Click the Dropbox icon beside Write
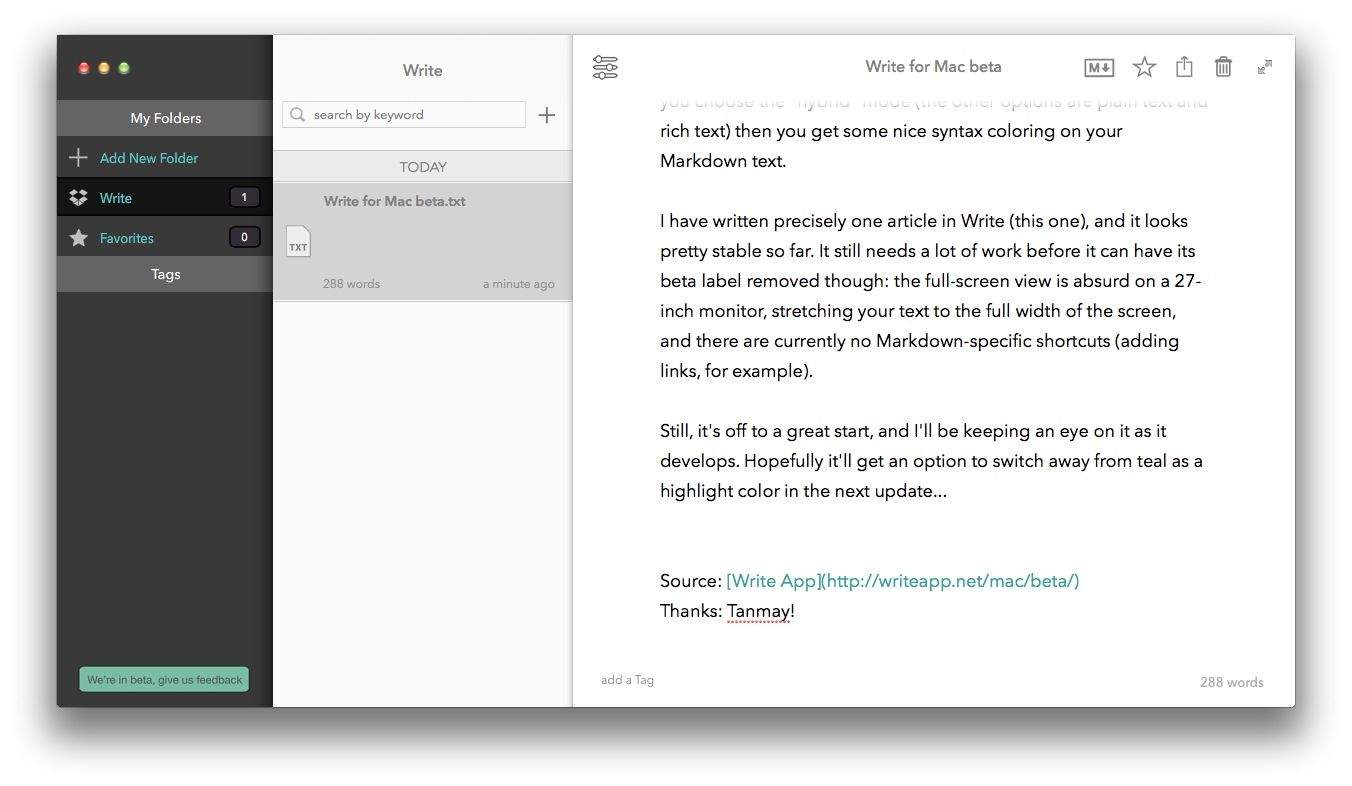This screenshot has width=1352, height=786. 78,198
